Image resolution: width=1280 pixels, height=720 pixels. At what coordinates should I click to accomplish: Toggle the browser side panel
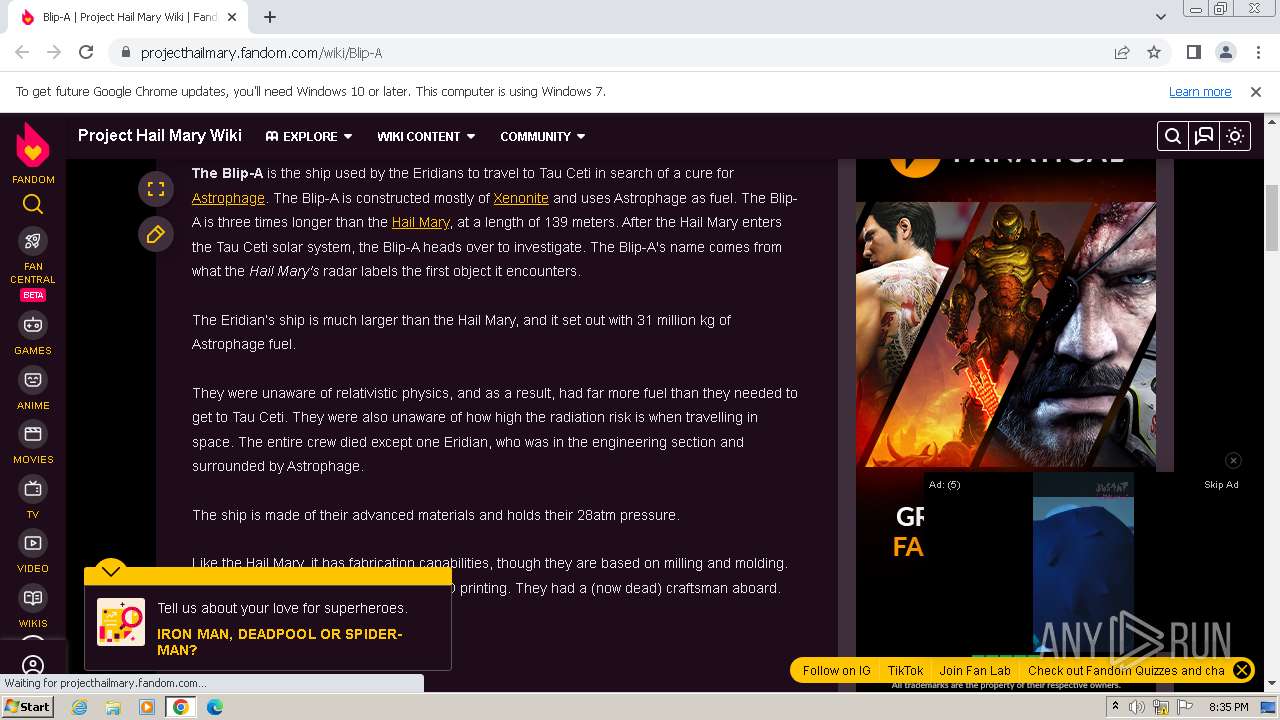coord(1193,53)
